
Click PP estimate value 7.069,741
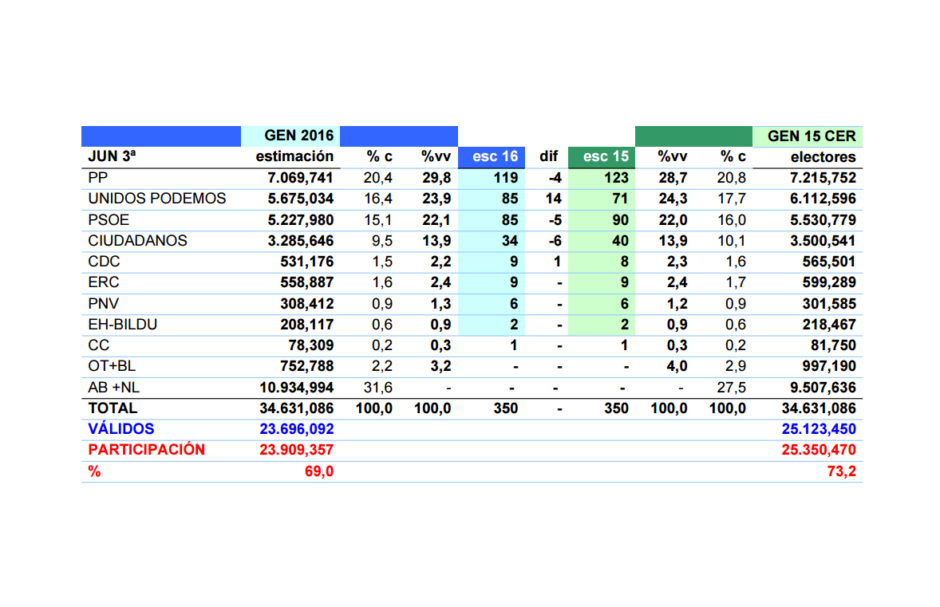pos(300,178)
